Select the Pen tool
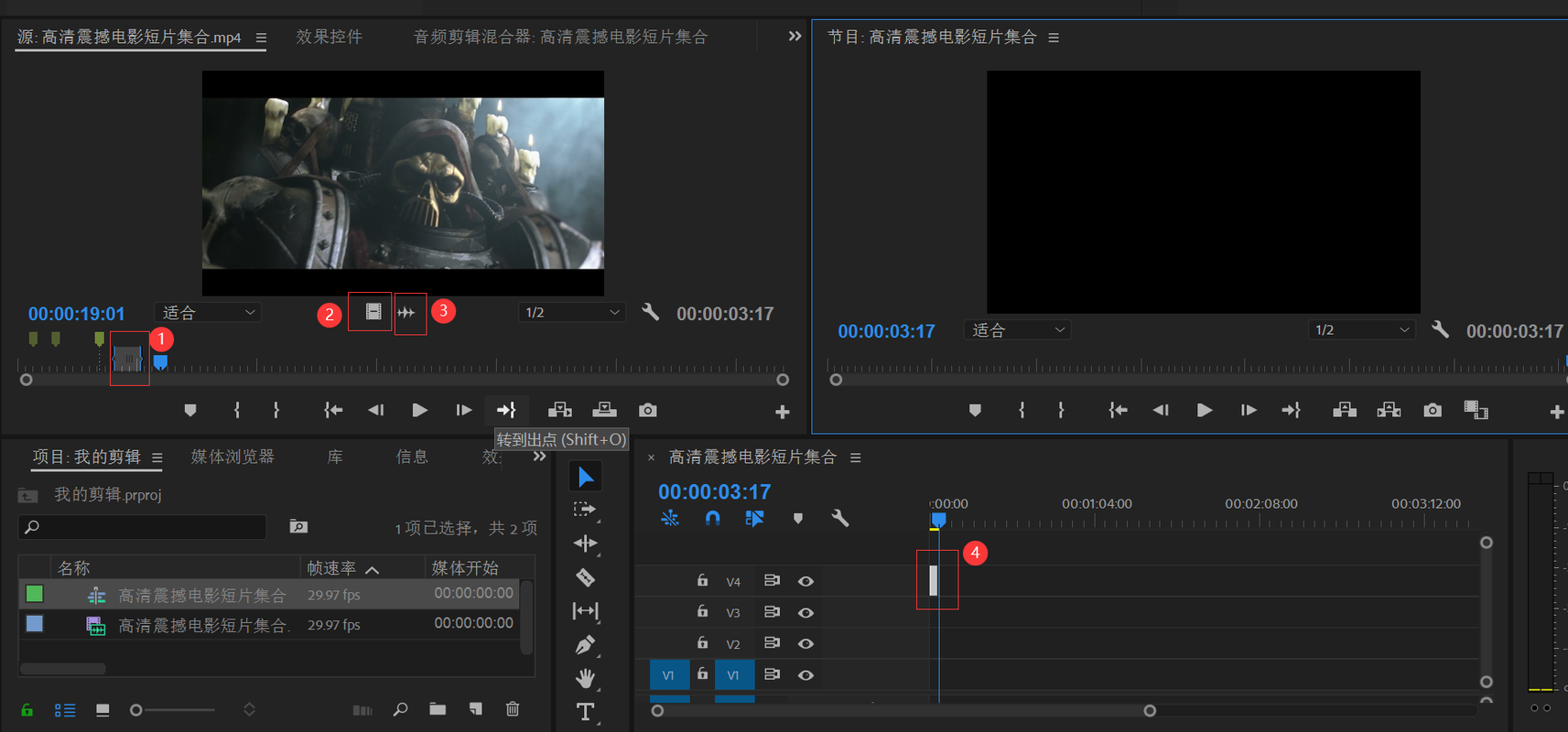The image size is (1568, 732). 586,645
